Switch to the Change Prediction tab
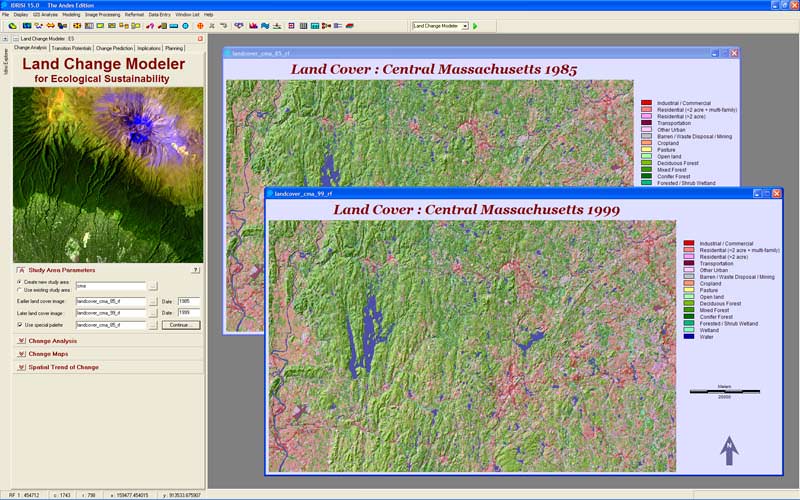800x500 pixels. click(x=114, y=48)
